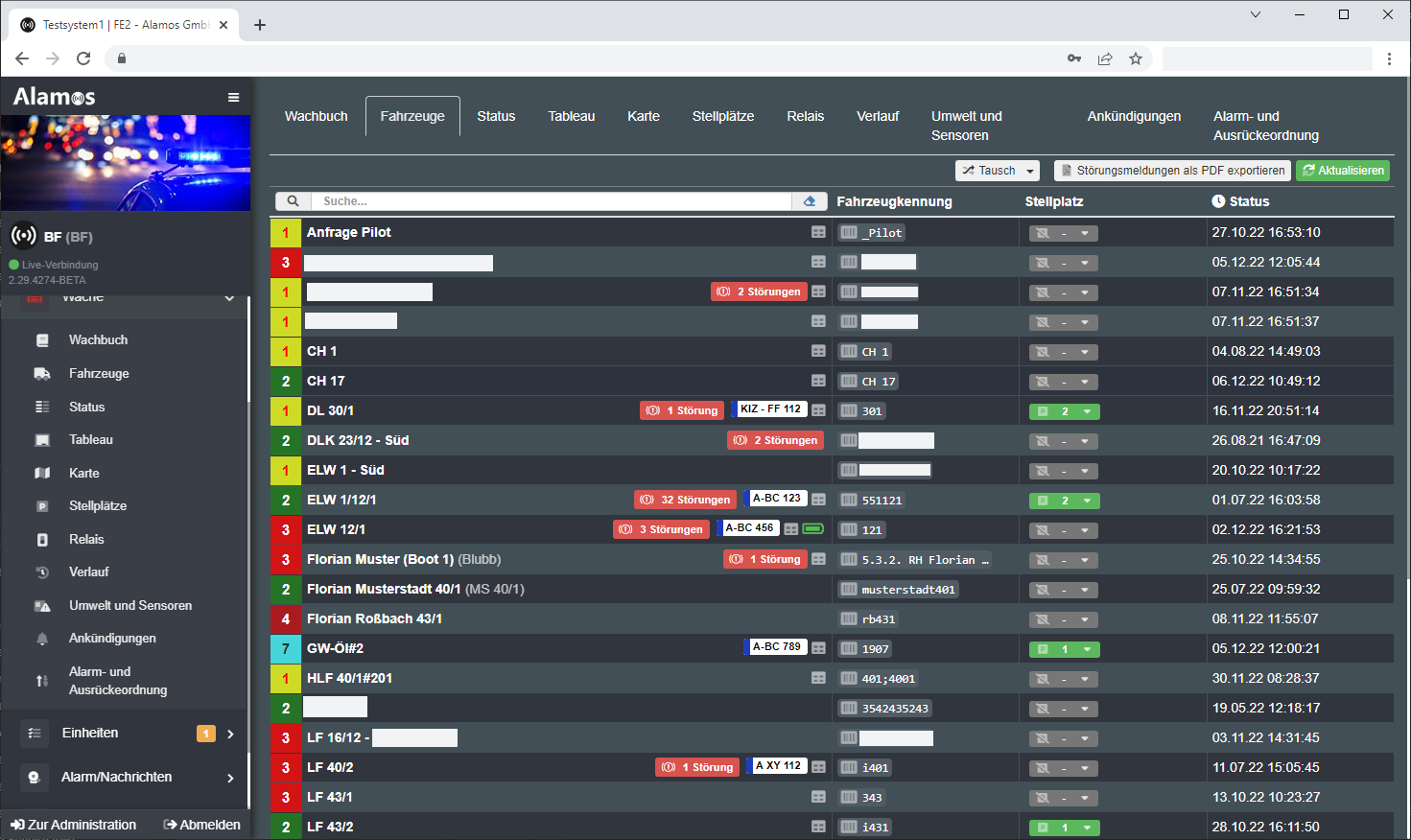Viewport: 1411px width, 840px height.
Task: Open Karte from the sidebar menu
Action: pyautogui.click(x=83, y=474)
